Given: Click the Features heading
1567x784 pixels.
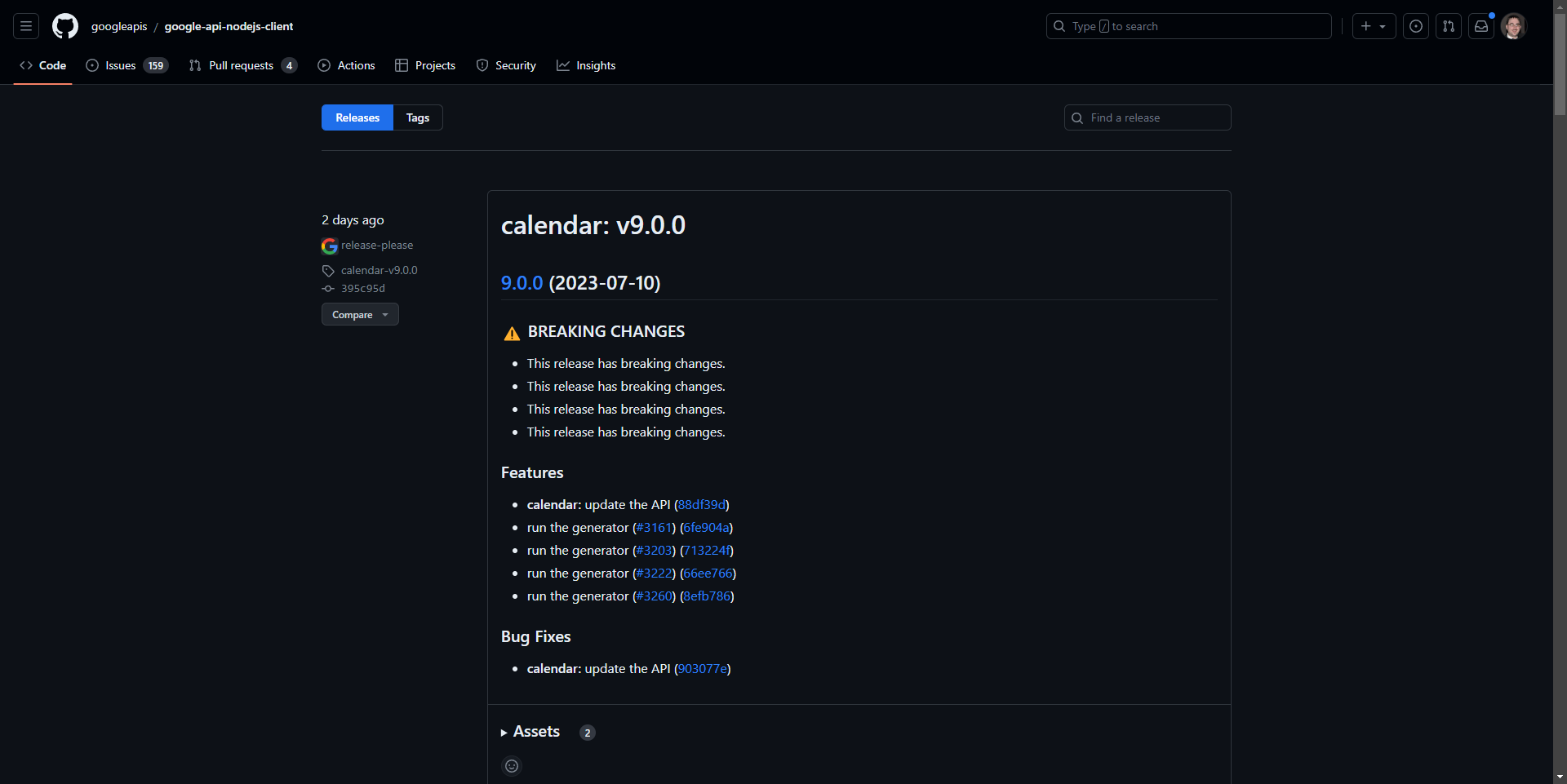Looking at the screenshot, I should pos(532,472).
